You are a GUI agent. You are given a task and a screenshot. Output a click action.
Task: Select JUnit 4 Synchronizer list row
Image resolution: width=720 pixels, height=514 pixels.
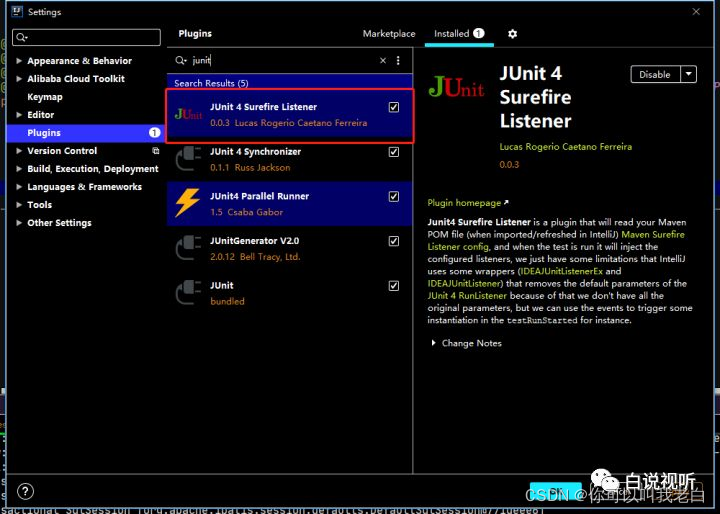[289, 159]
